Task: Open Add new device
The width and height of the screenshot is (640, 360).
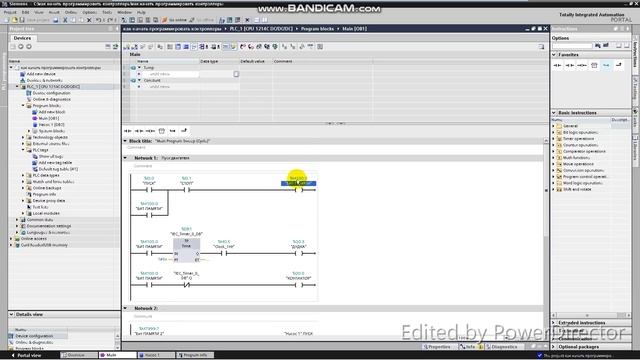Action: pyautogui.click(x=41, y=74)
